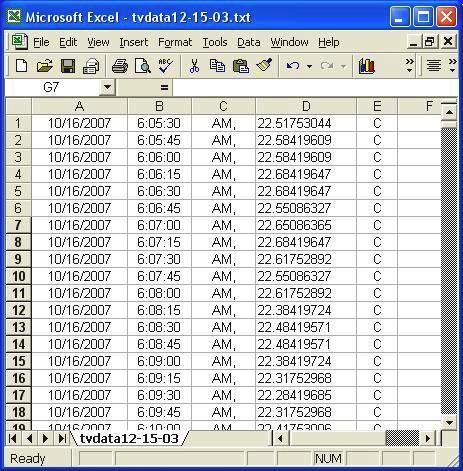Open the Edit menu
463x471 pixels.
click(x=68, y=42)
